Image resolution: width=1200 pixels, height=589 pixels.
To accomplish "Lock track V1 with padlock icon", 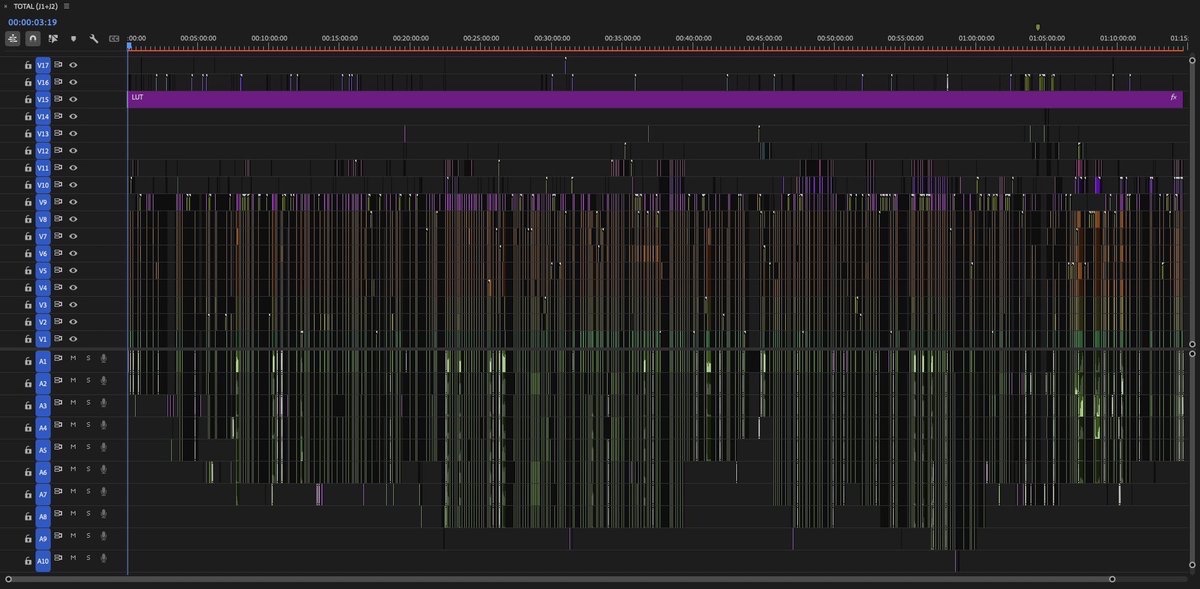I will tap(28, 339).
